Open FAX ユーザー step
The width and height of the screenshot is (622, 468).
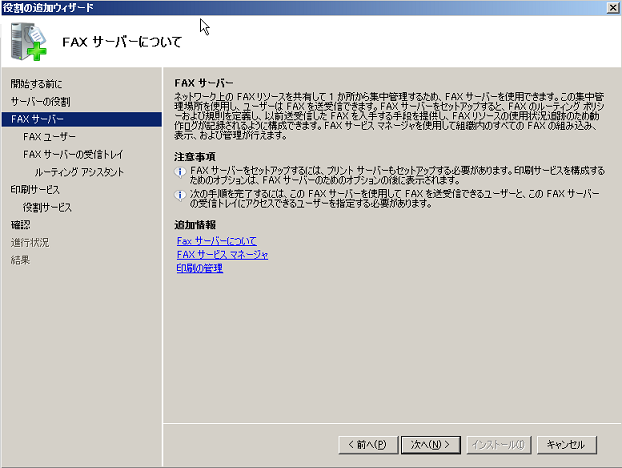pos(49,137)
